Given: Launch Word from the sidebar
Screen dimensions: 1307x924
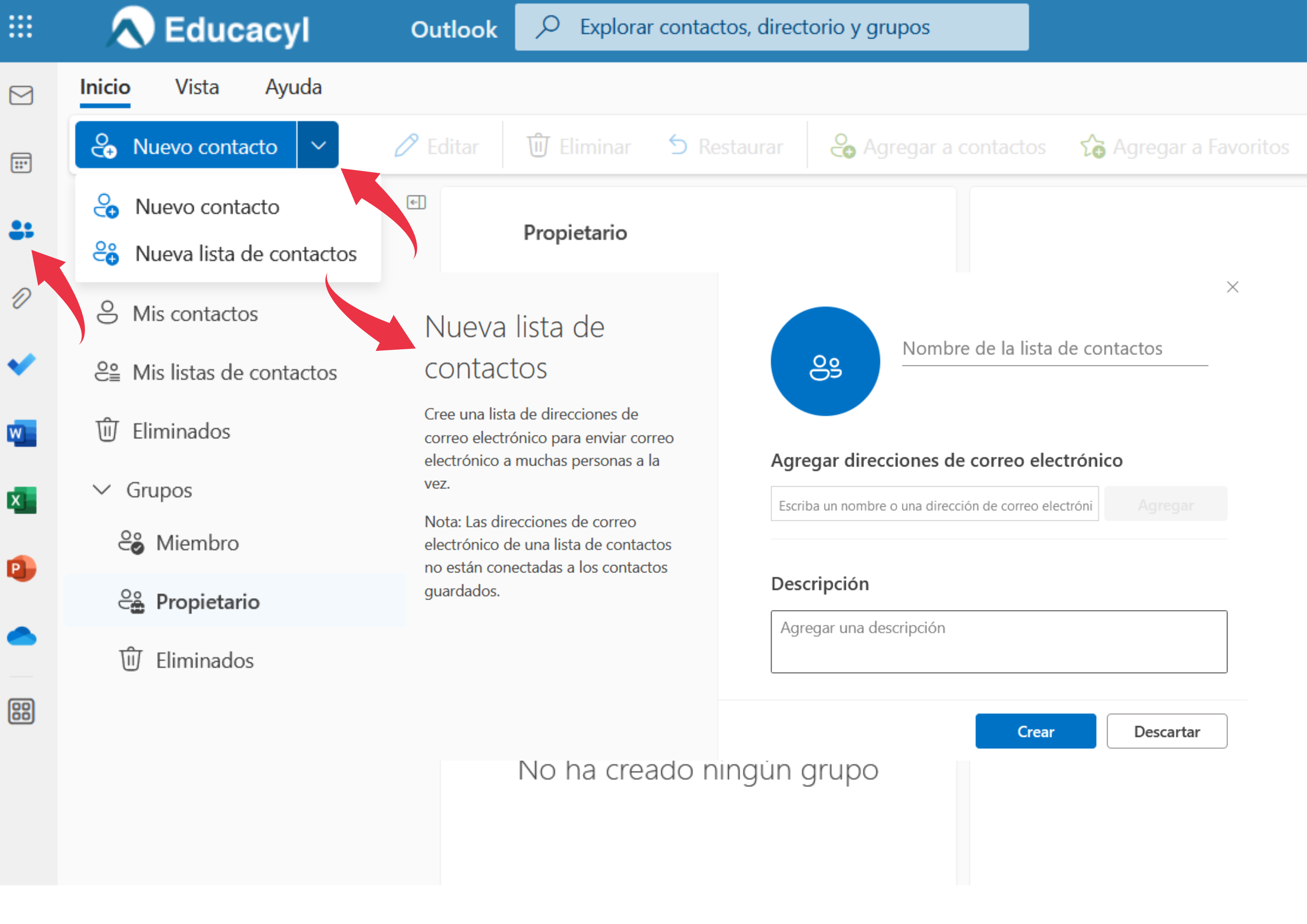Looking at the screenshot, I should click(21, 433).
